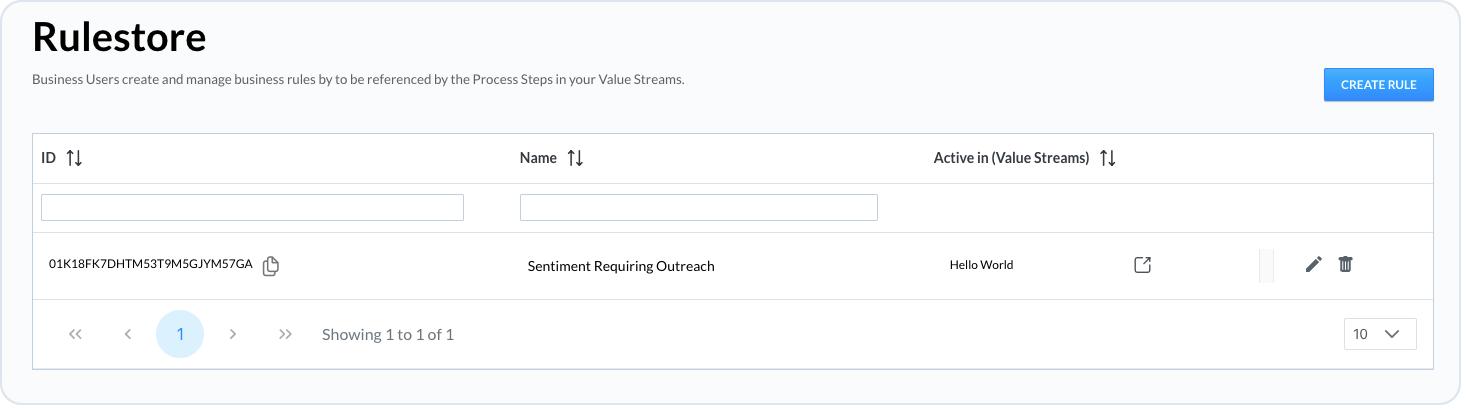Click the Hello World value stream name
The width and height of the screenshot is (1461, 405).
(x=981, y=265)
